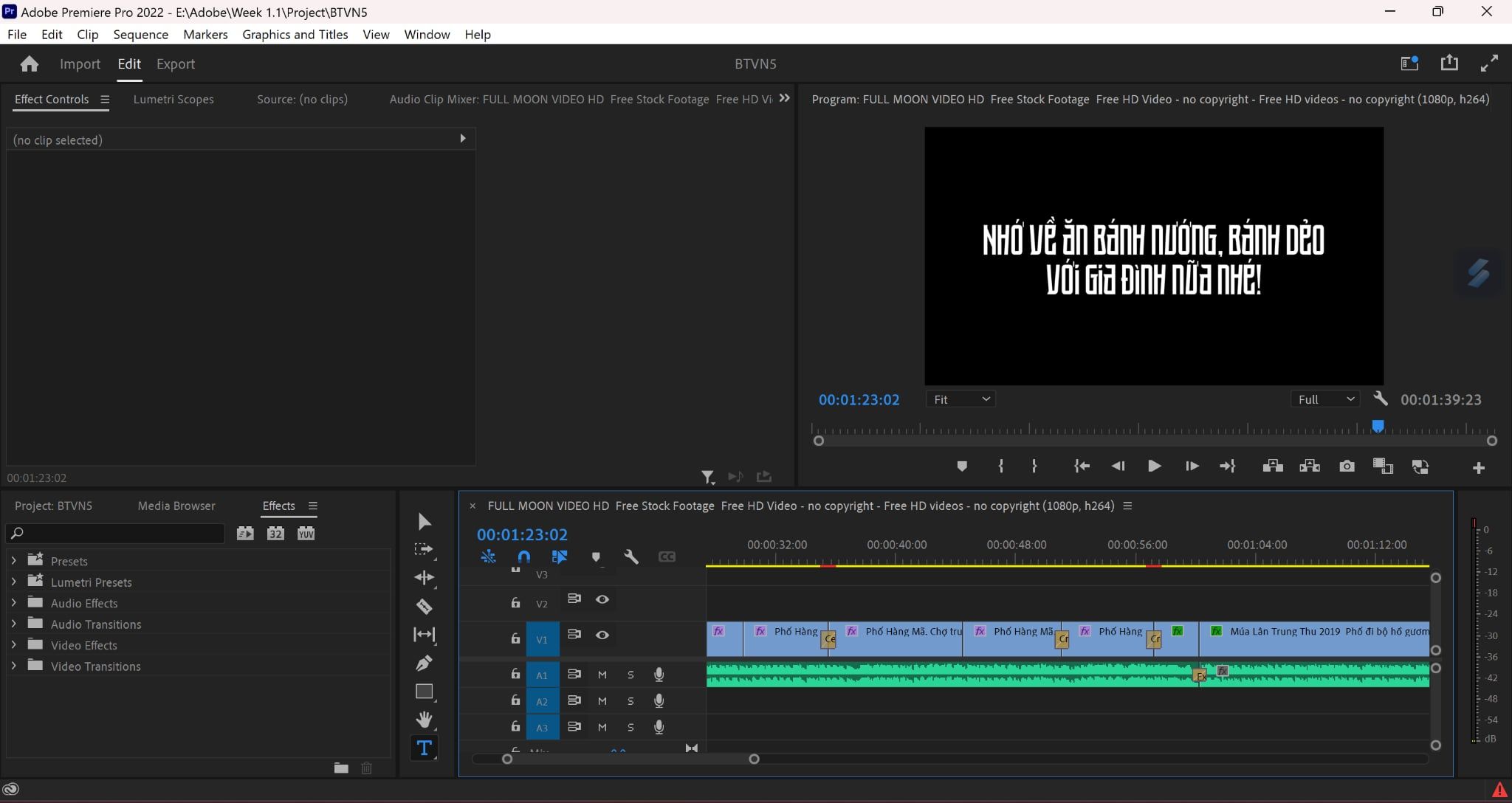Image resolution: width=1512 pixels, height=803 pixels.
Task: Select the Rectangle tool
Action: pyautogui.click(x=424, y=692)
